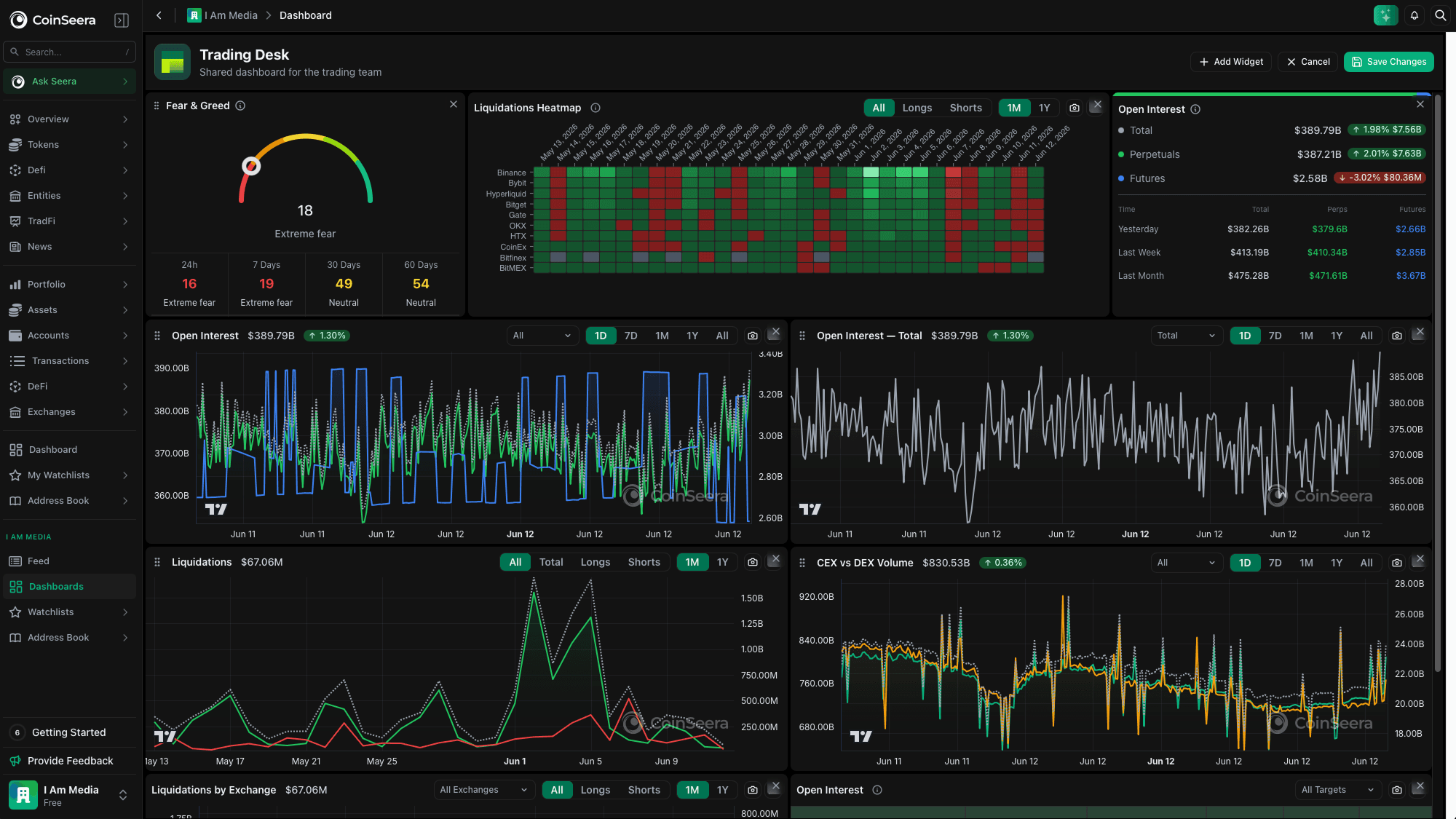
Task: Open Getting Started checklist
Action: coord(69,732)
